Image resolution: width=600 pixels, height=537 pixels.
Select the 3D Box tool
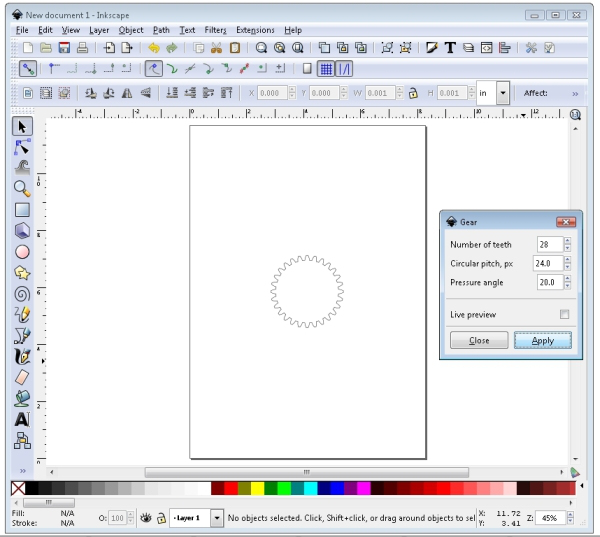[x=22, y=231]
